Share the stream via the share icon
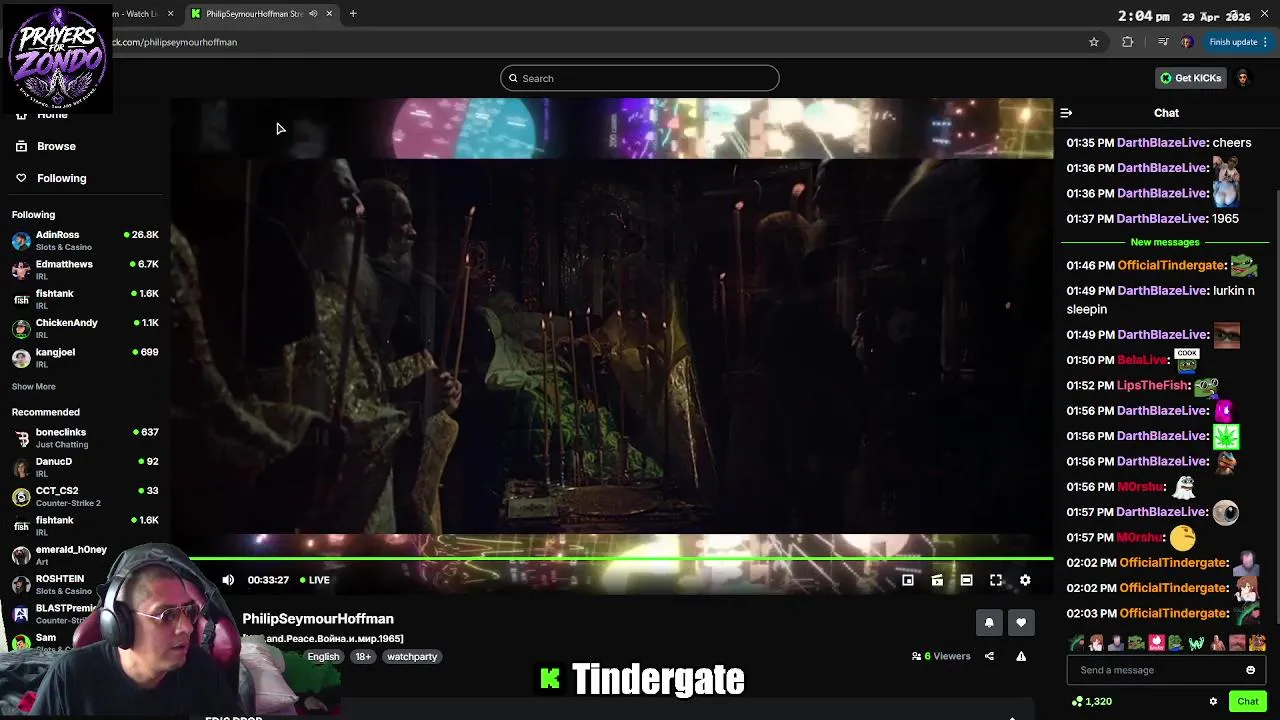Image resolution: width=1280 pixels, height=720 pixels. 989,657
